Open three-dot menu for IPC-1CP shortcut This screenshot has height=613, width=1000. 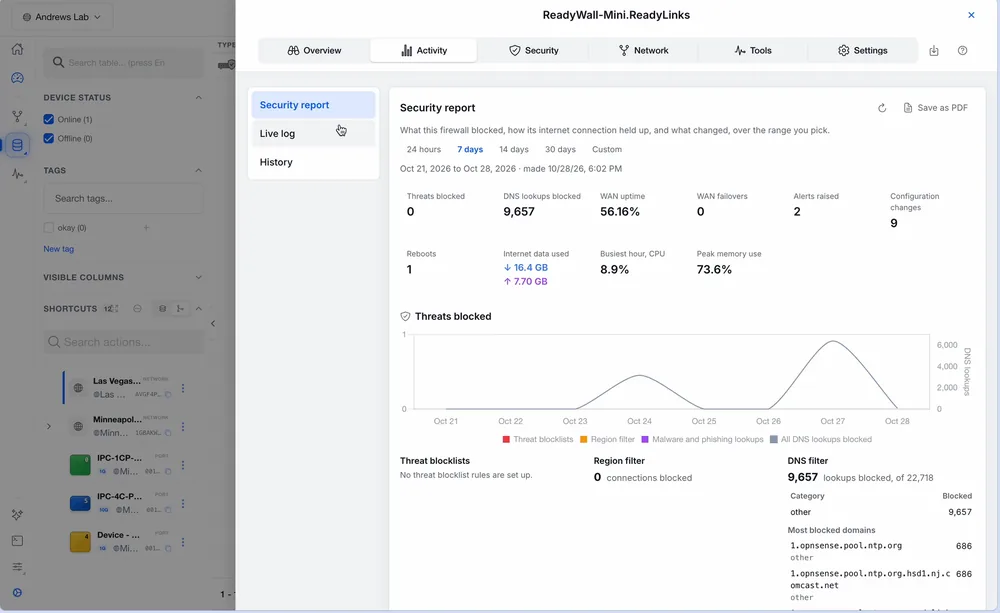point(183,465)
